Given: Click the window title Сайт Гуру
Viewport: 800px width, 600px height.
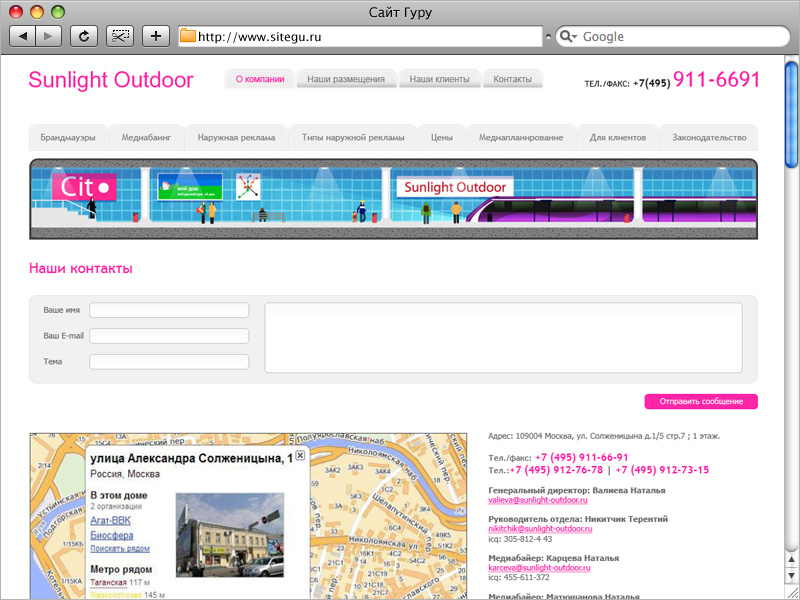Looking at the screenshot, I should [x=400, y=12].
